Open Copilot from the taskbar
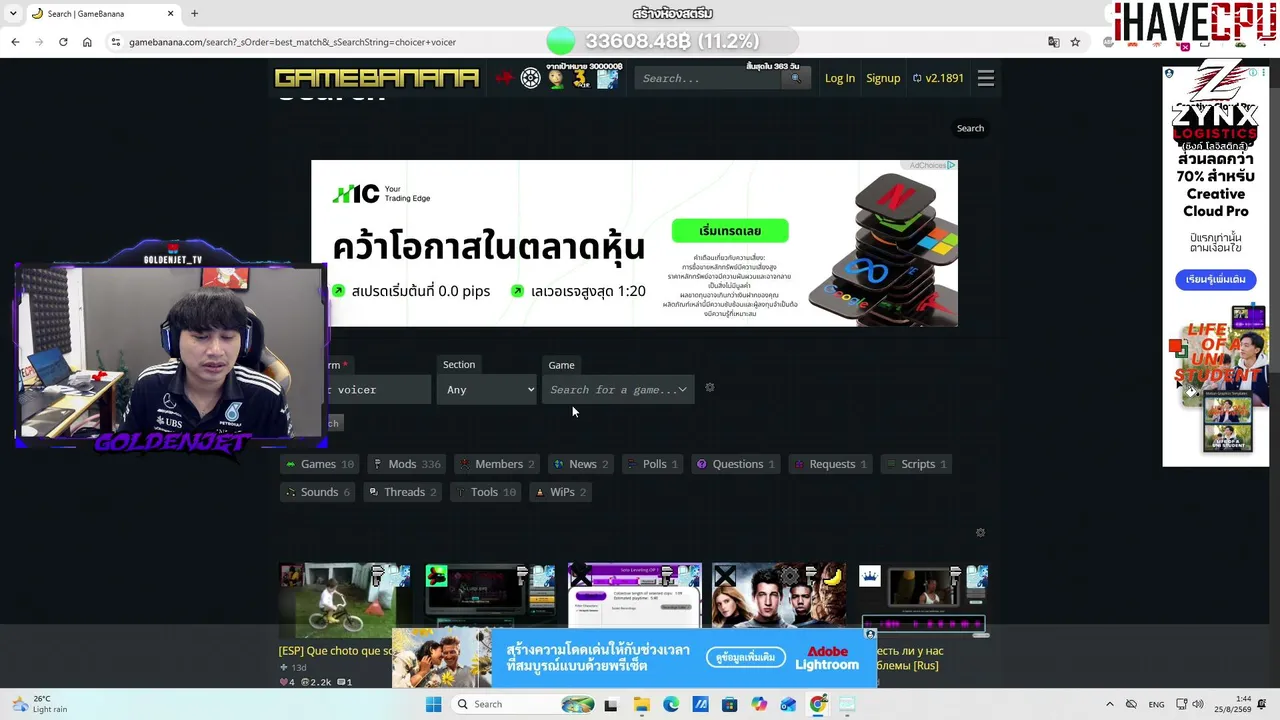The width and height of the screenshot is (1280, 720). [759, 704]
